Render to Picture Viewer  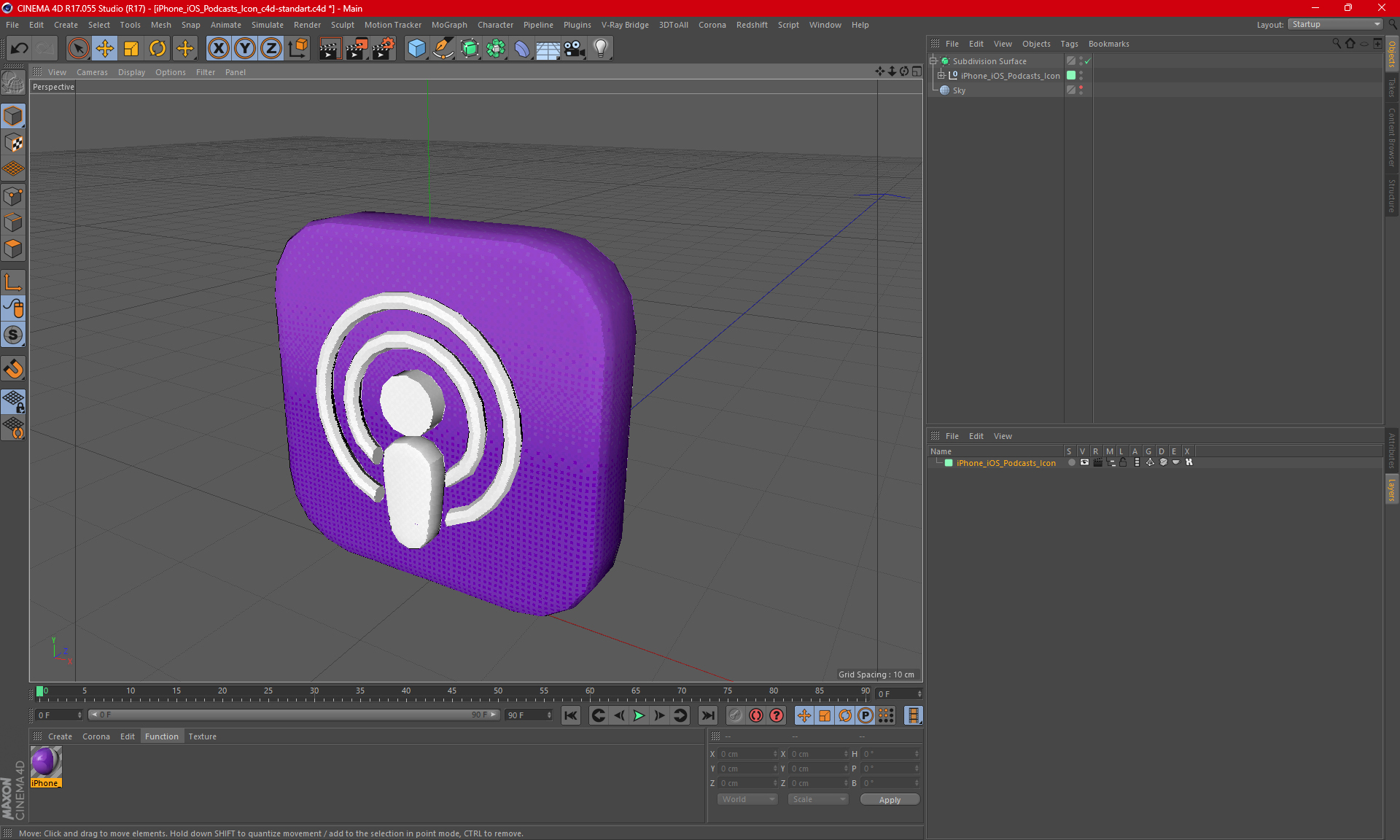[x=357, y=49]
